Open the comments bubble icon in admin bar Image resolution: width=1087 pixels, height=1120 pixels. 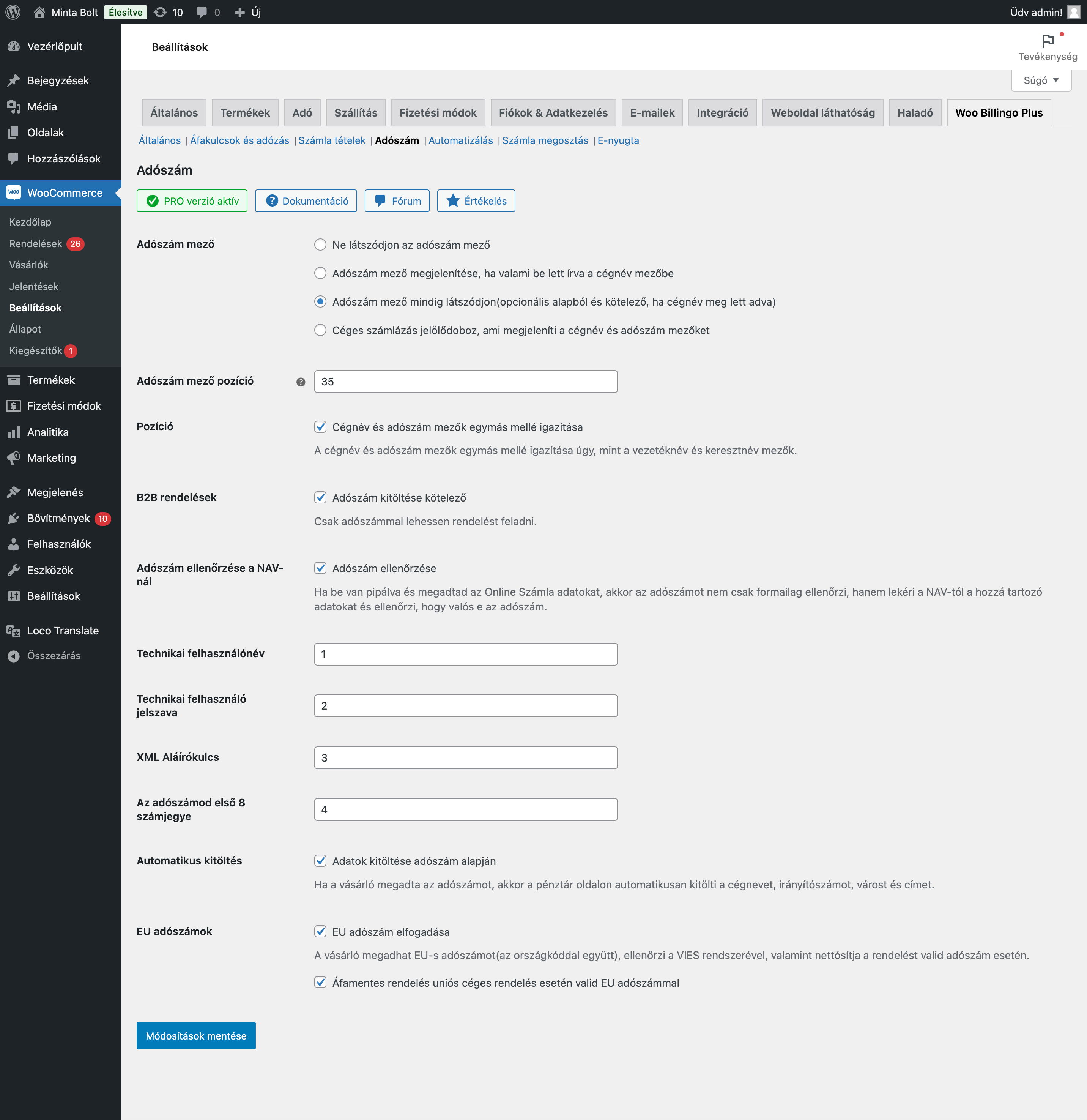tap(201, 12)
